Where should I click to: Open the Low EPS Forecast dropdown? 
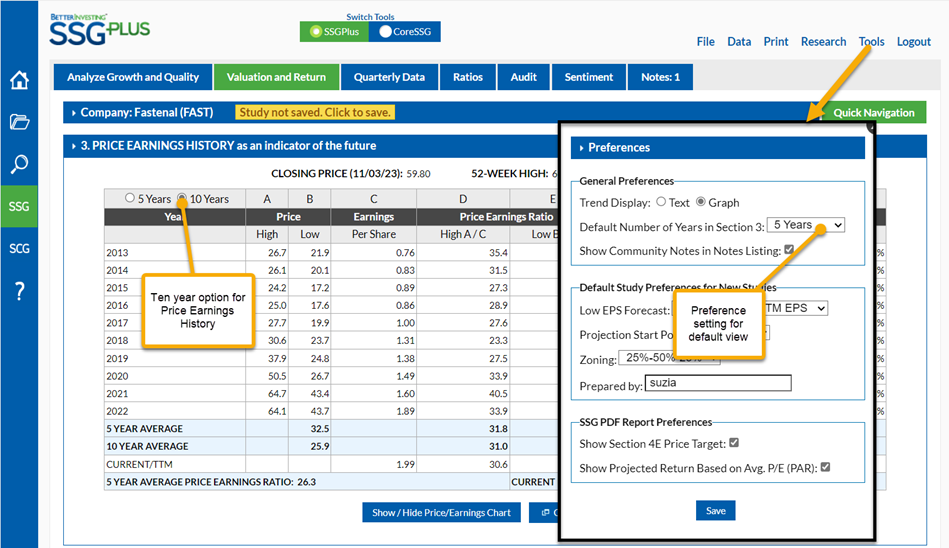pos(795,308)
